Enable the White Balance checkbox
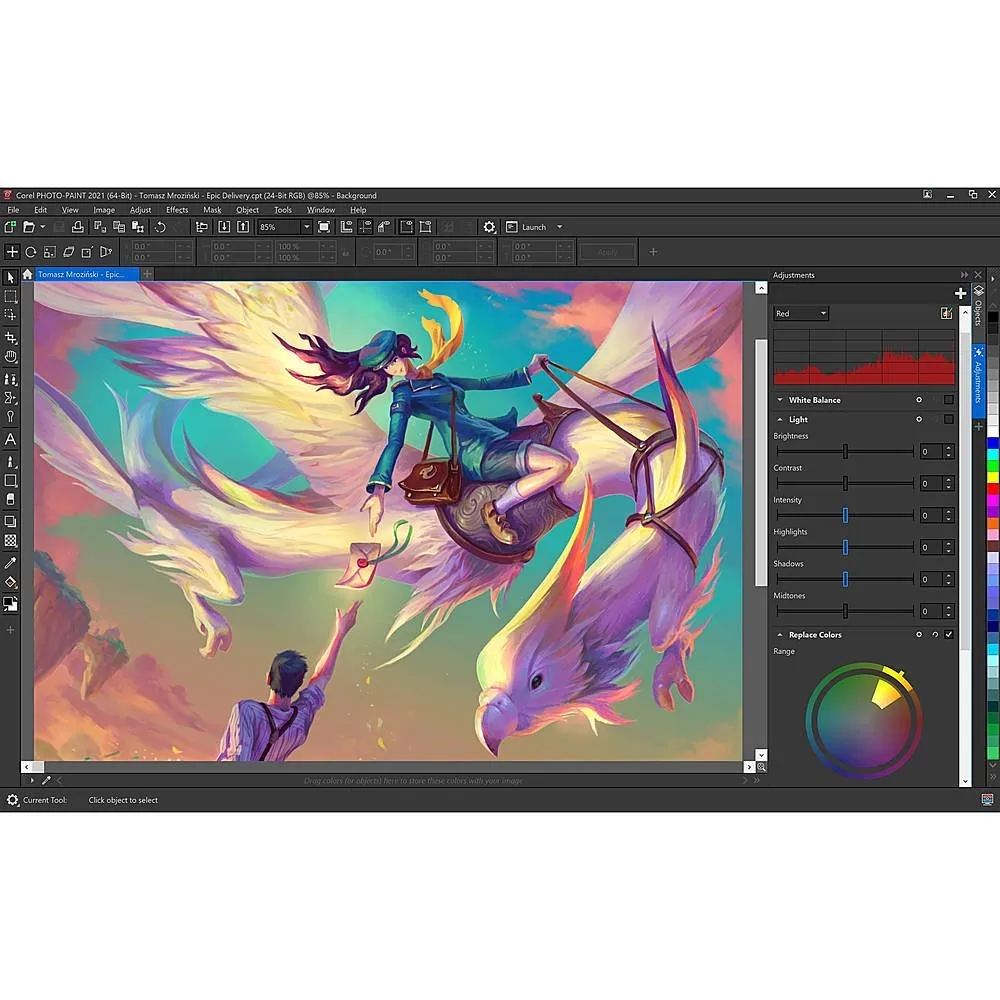The image size is (1000, 1000). (949, 400)
